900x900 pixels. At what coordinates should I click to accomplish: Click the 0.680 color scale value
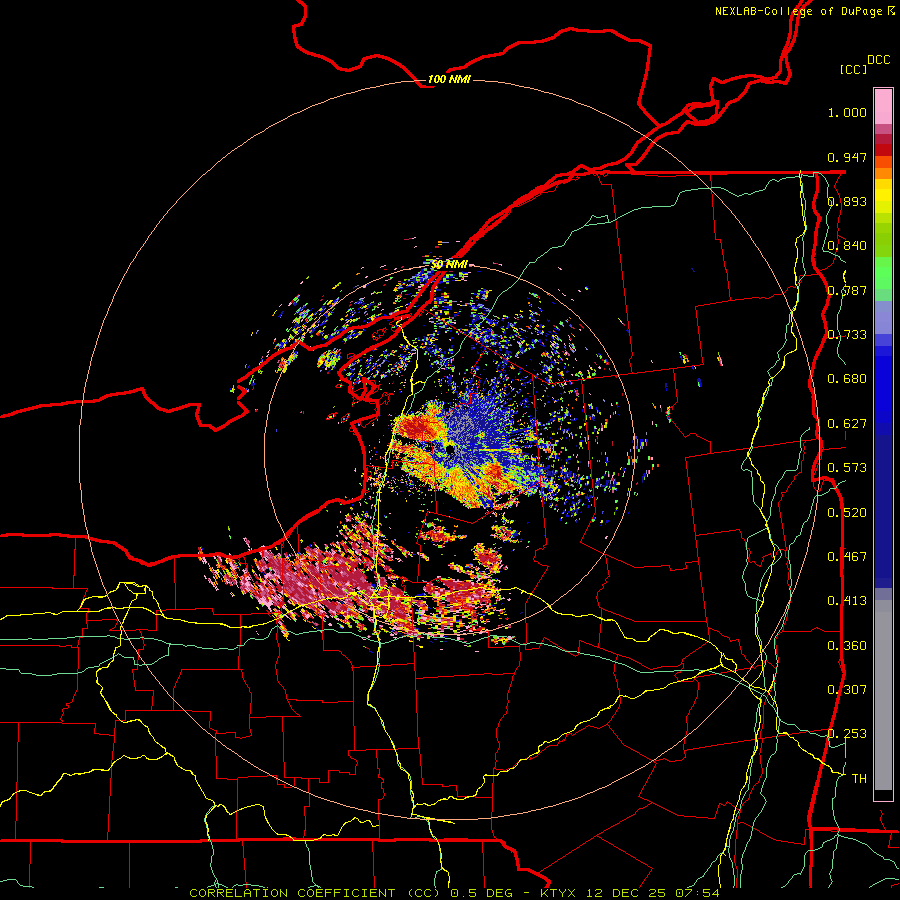tap(847, 379)
